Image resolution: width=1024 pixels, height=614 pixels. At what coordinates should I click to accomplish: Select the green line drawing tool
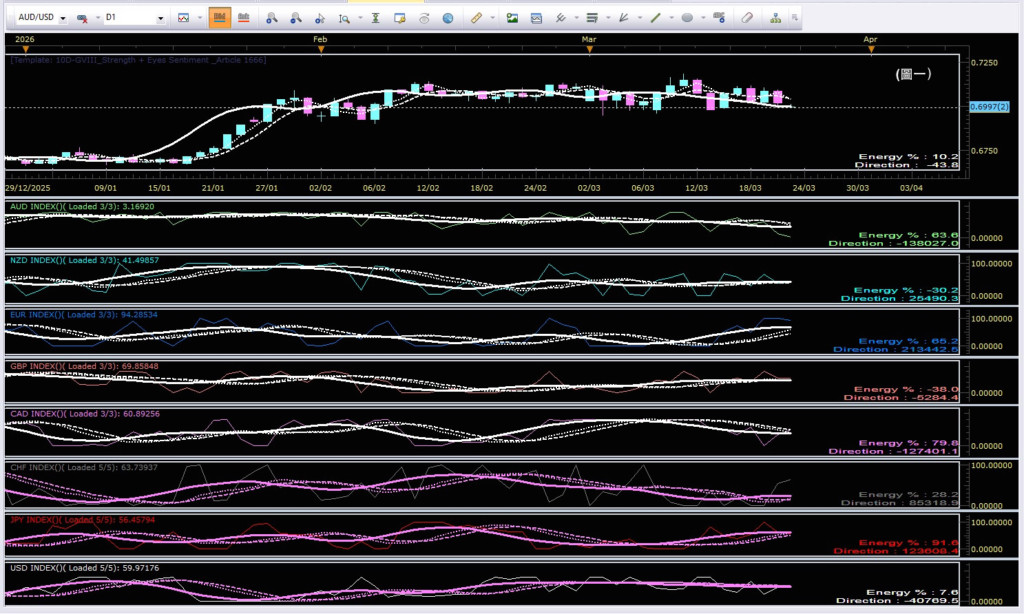pyautogui.click(x=656, y=18)
